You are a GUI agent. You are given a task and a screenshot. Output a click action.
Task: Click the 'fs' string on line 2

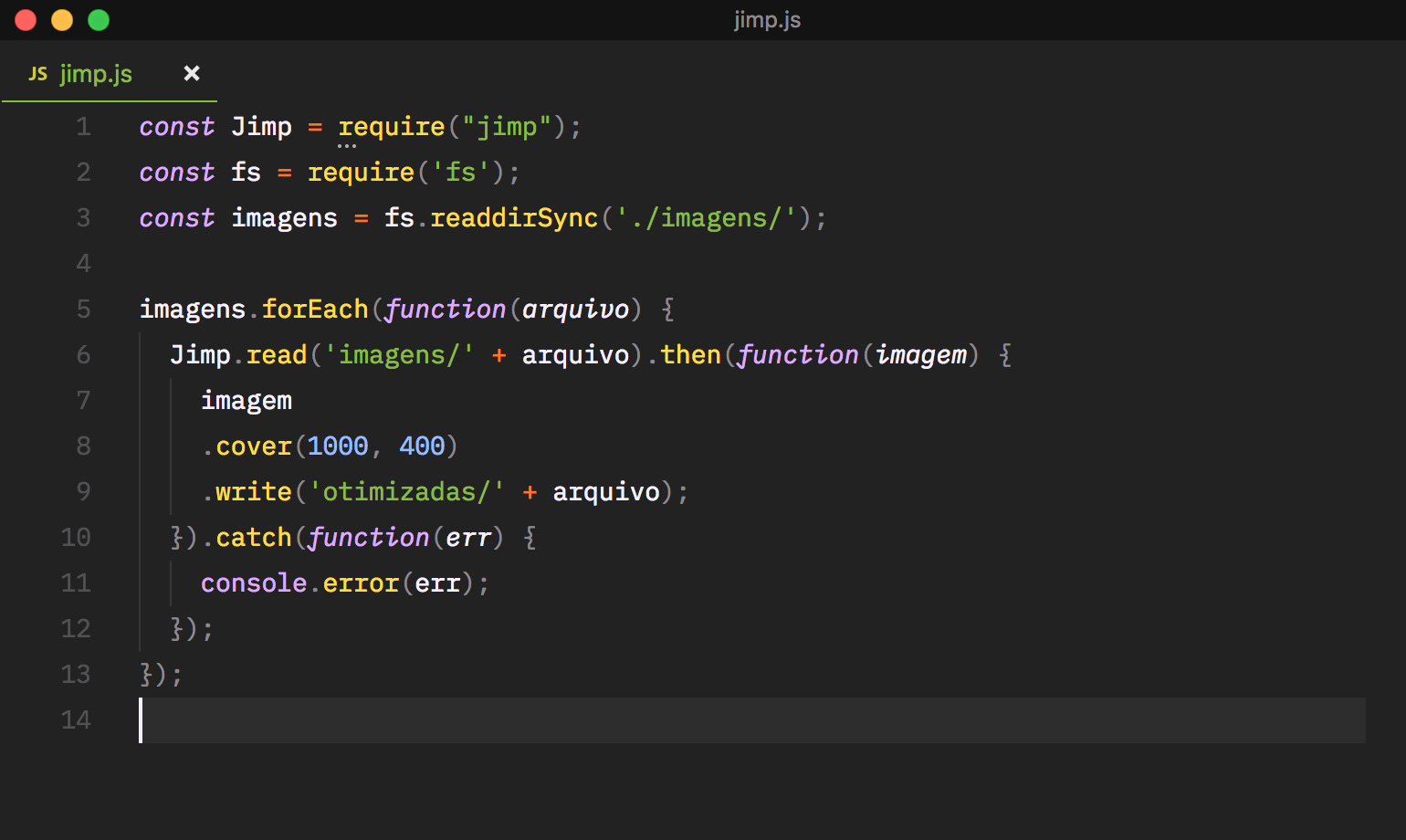[x=460, y=173]
